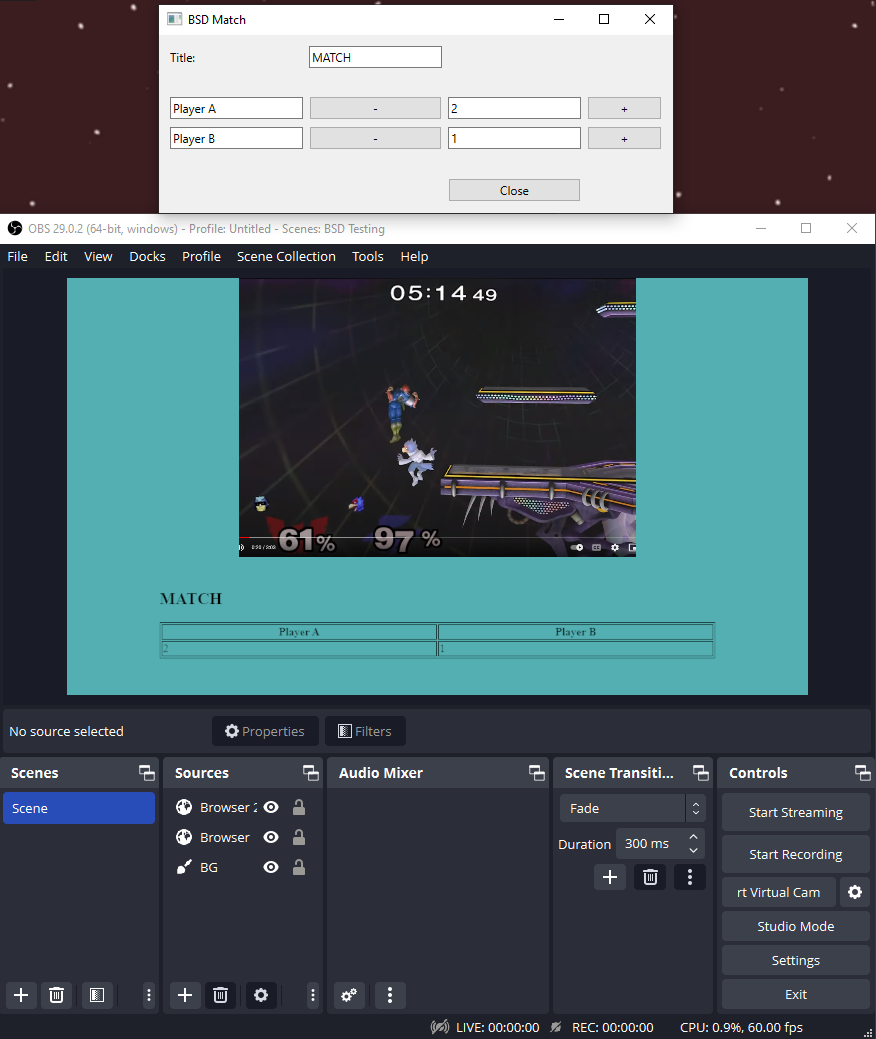Open Scenes panel three-dot menu

[x=148, y=995]
